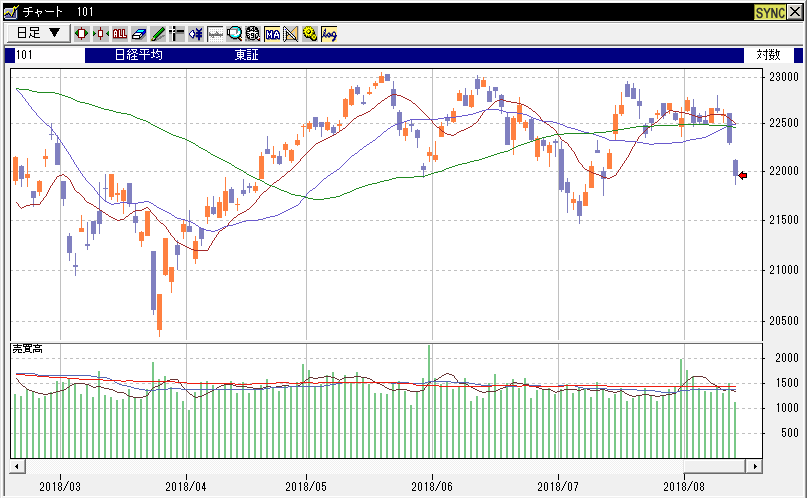Click the yellow gears settings icon
The height and width of the screenshot is (498, 807).
tap(310, 33)
